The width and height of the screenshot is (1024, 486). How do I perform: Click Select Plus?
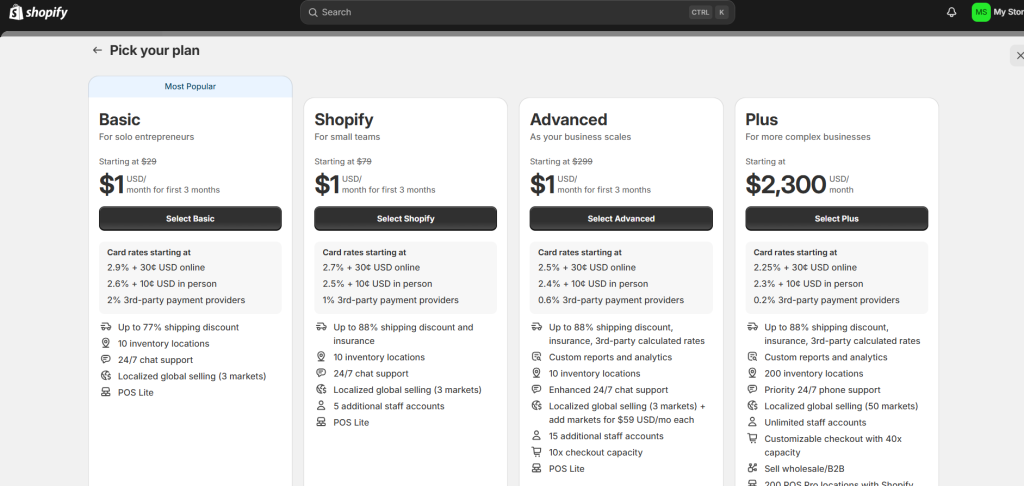[x=837, y=219]
